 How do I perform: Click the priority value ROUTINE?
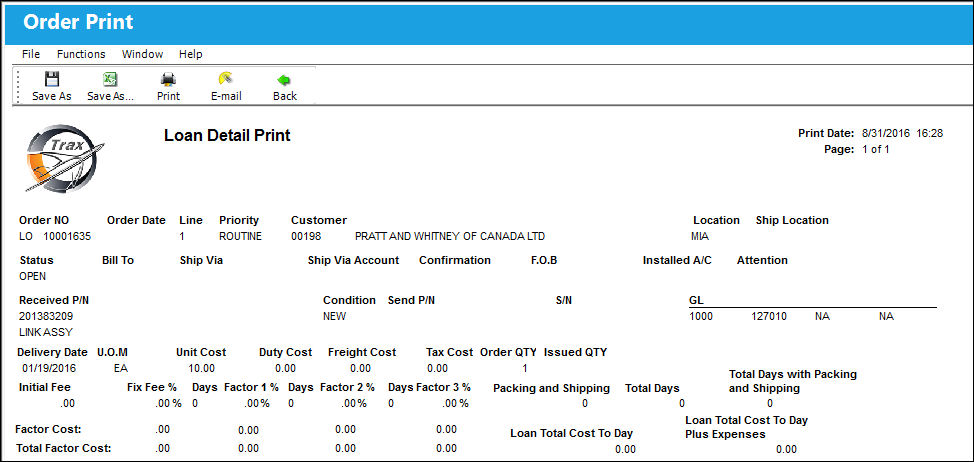(x=240, y=237)
